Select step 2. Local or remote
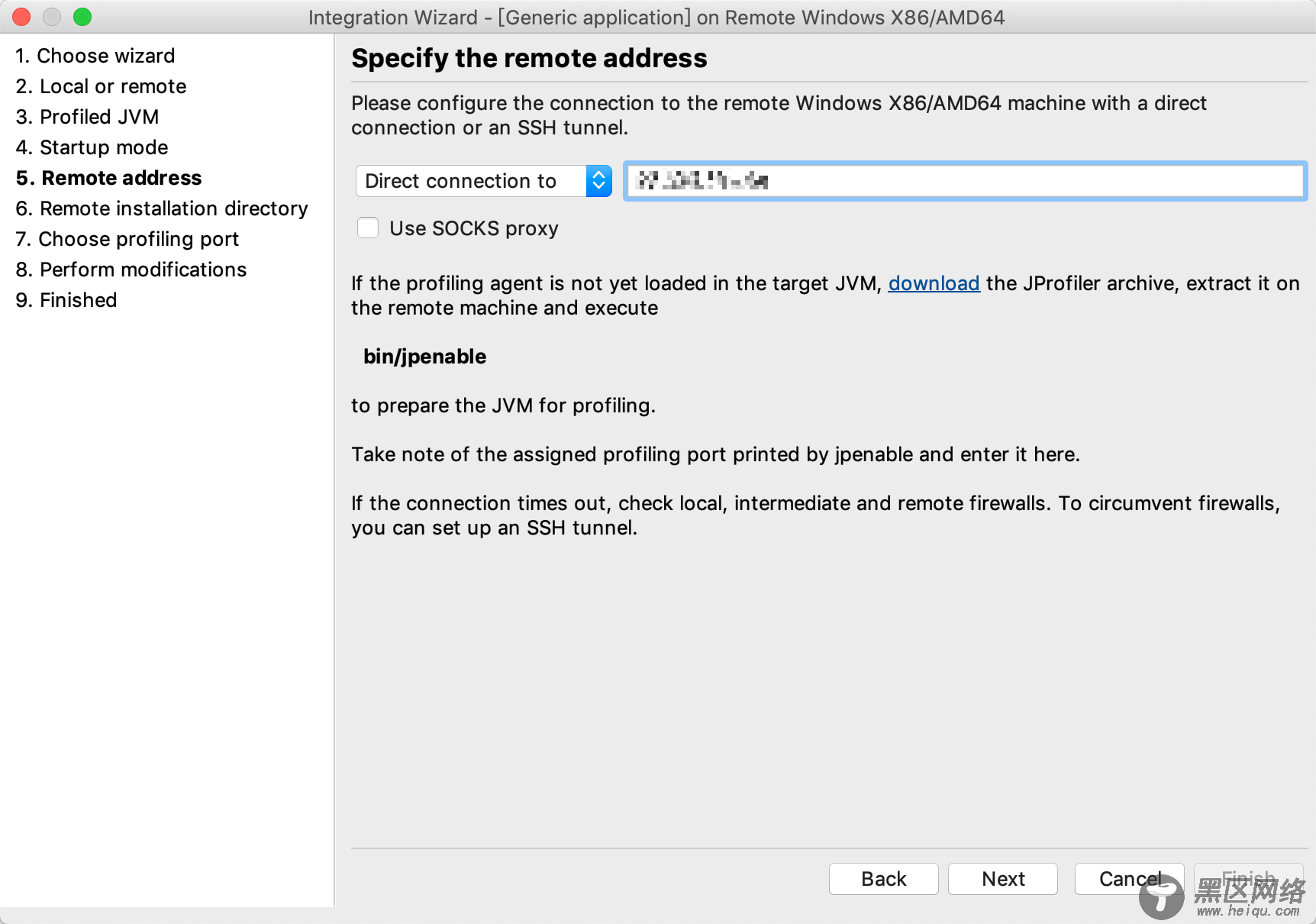Image resolution: width=1316 pixels, height=924 pixels. [101, 86]
